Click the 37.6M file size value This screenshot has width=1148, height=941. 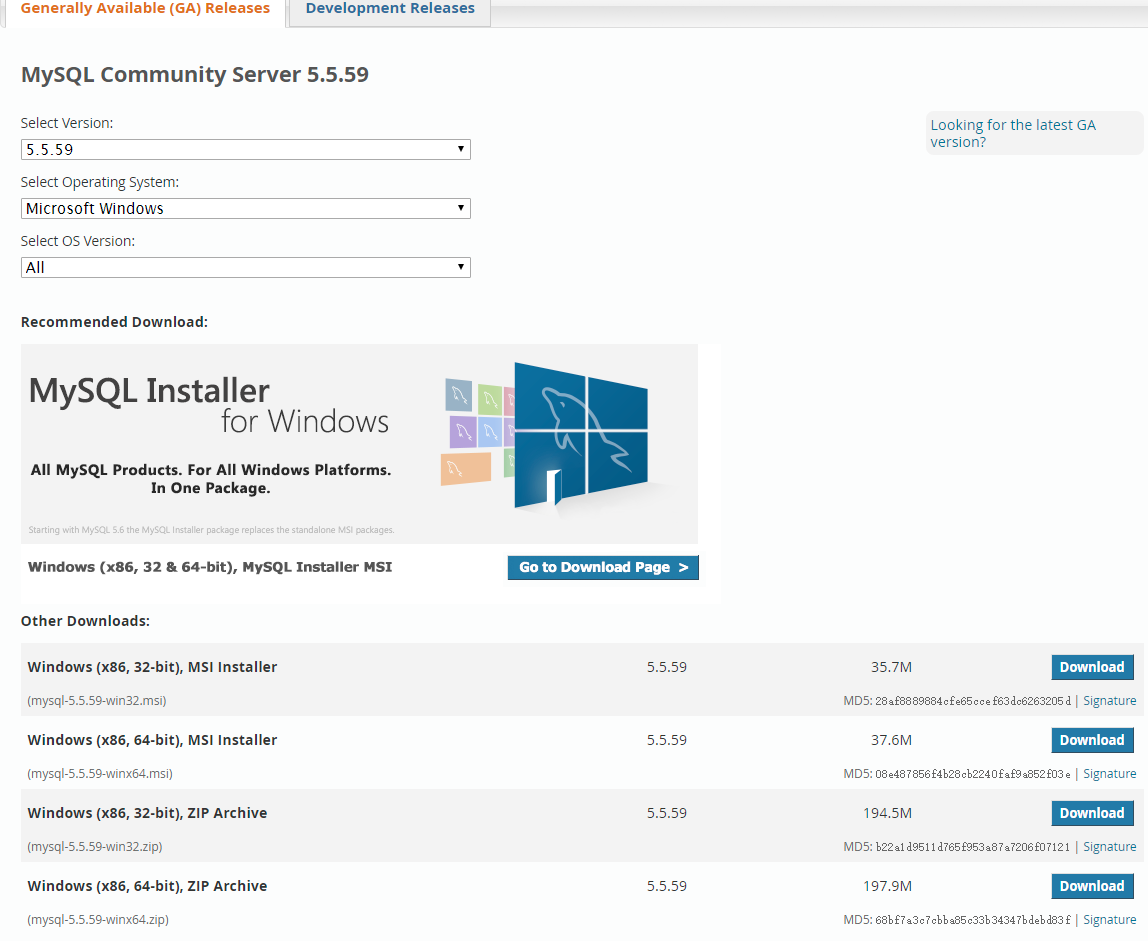click(x=891, y=740)
